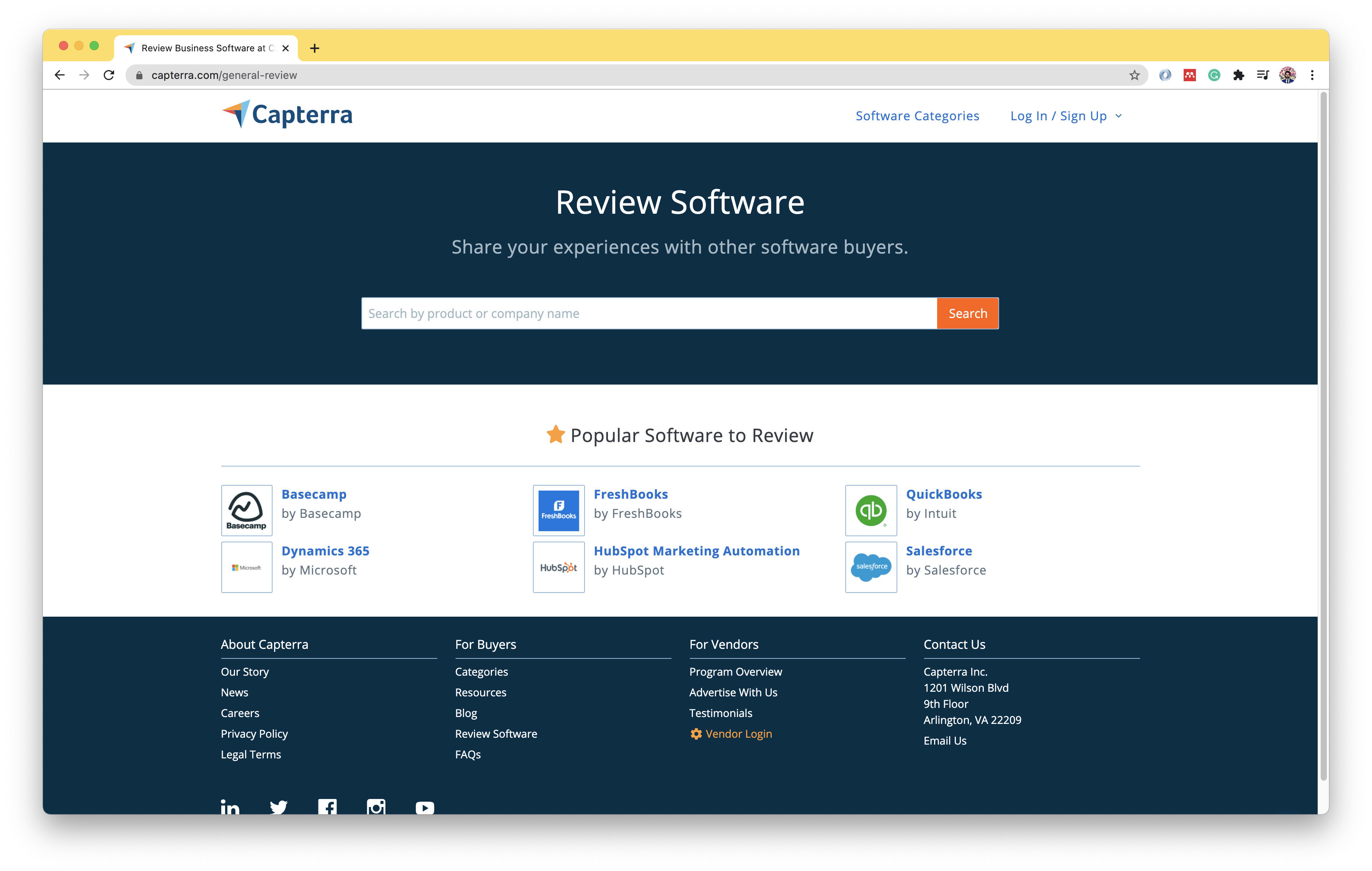Image resolution: width=1372 pixels, height=871 pixels.
Task: Click Email Us in Contact Us
Action: (x=945, y=740)
